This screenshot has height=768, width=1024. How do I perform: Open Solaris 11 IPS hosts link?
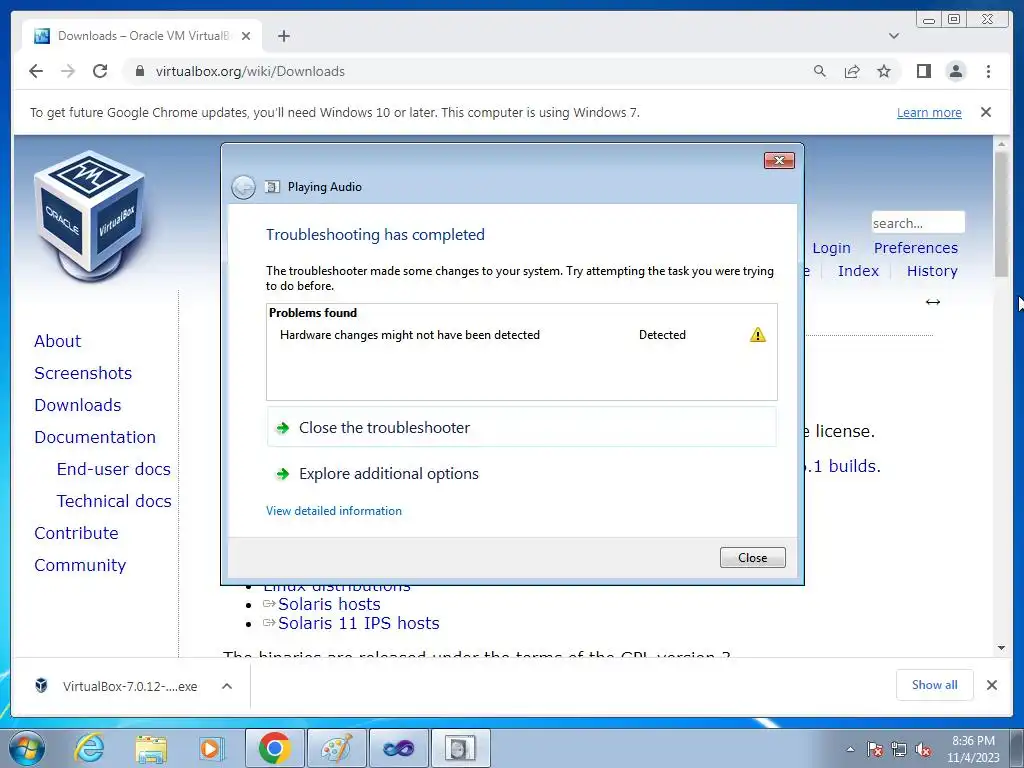(359, 623)
